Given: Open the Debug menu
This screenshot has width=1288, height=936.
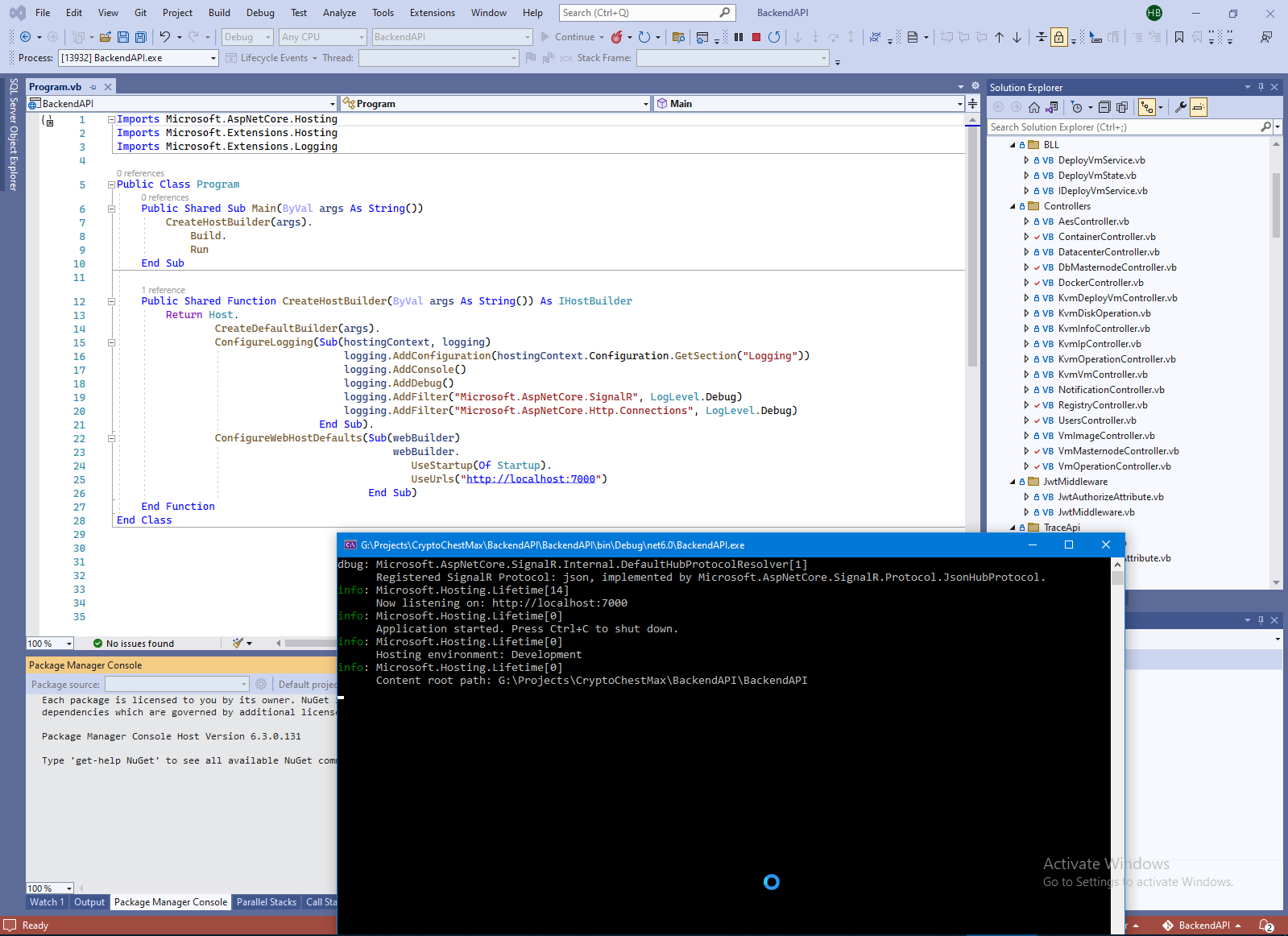Looking at the screenshot, I should pyautogui.click(x=259, y=13).
